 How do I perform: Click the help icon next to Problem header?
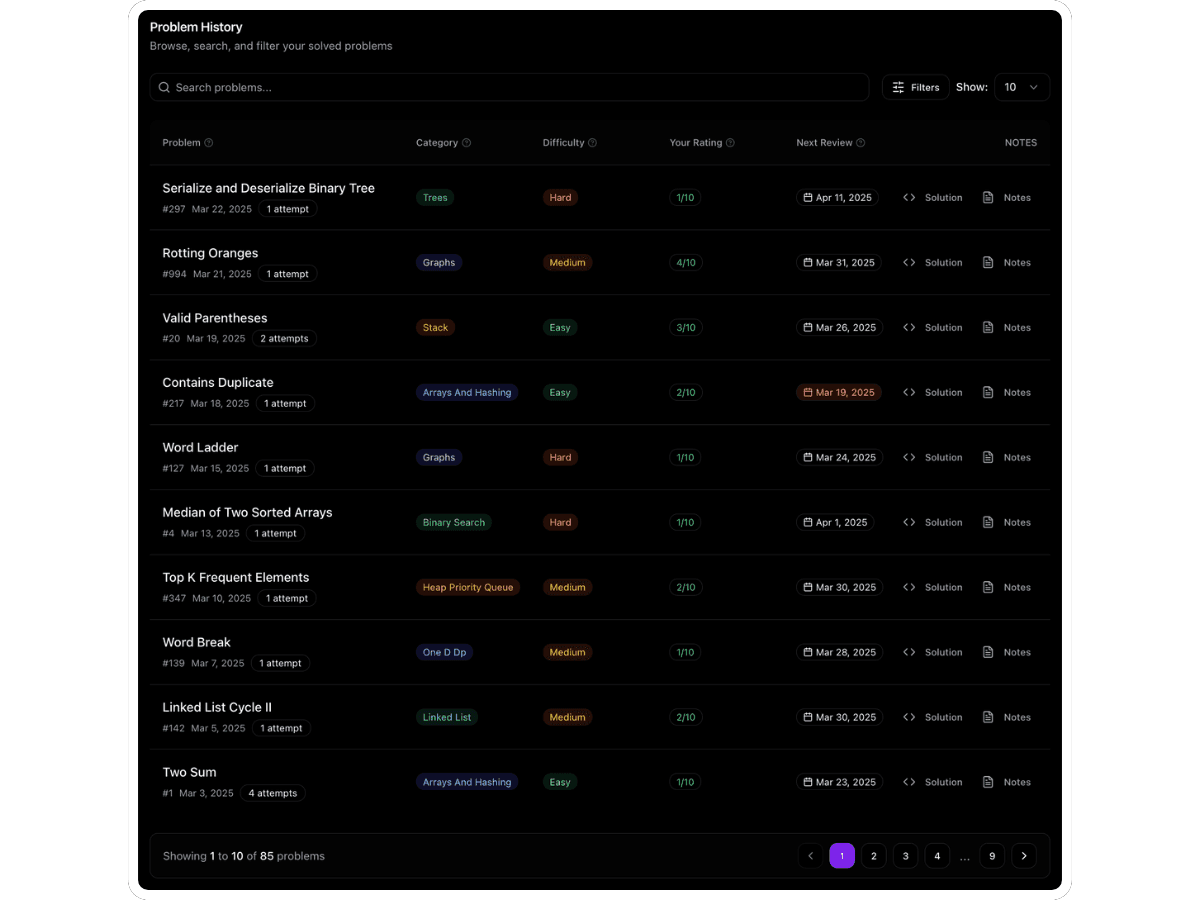coord(209,143)
